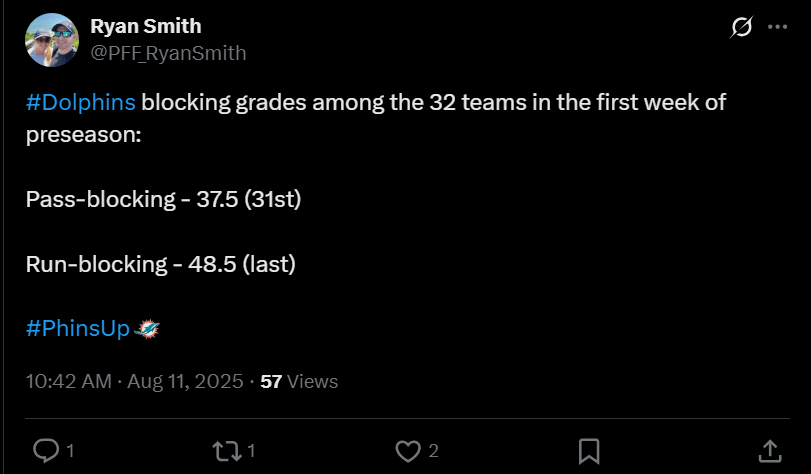Click the Grok explain icon

point(741,27)
